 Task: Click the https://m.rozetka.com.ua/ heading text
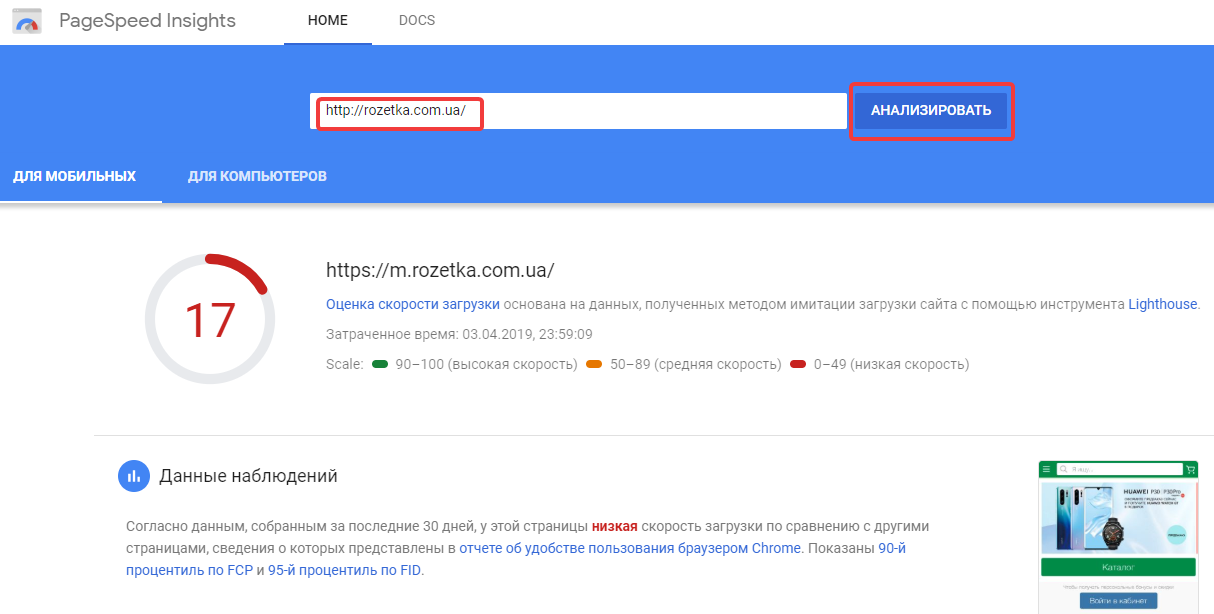[440, 270]
